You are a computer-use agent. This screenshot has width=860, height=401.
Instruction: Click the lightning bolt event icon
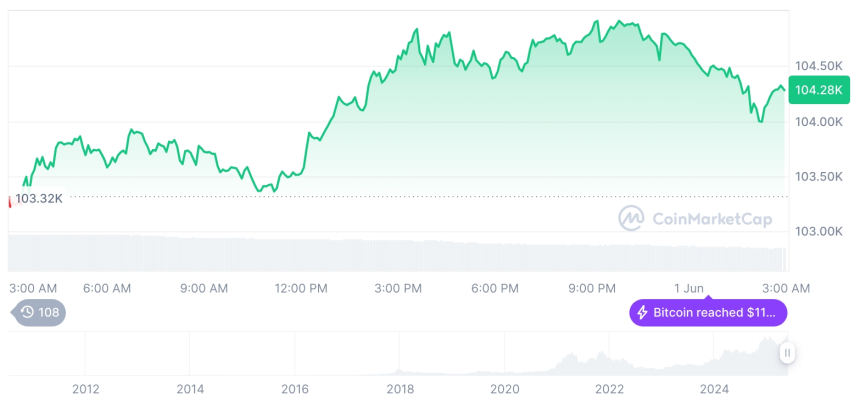pos(643,313)
